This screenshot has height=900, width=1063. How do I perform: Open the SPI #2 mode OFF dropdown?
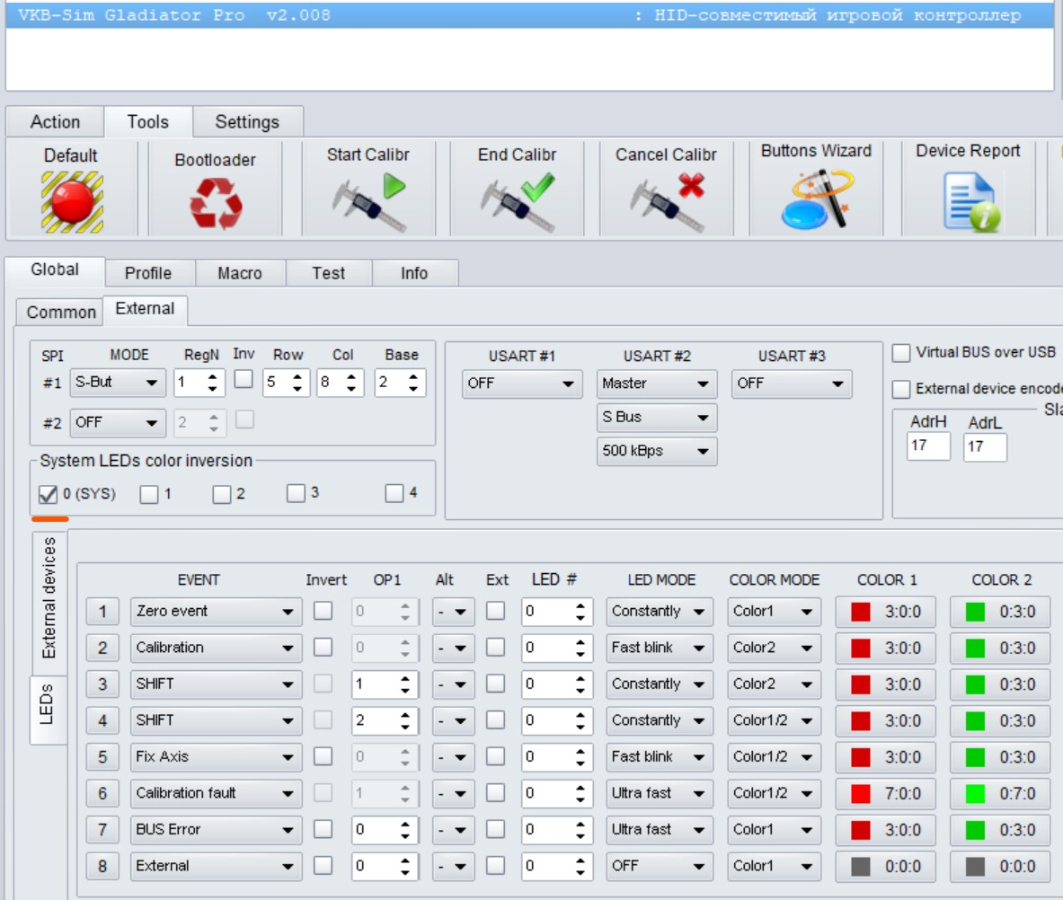point(117,424)
